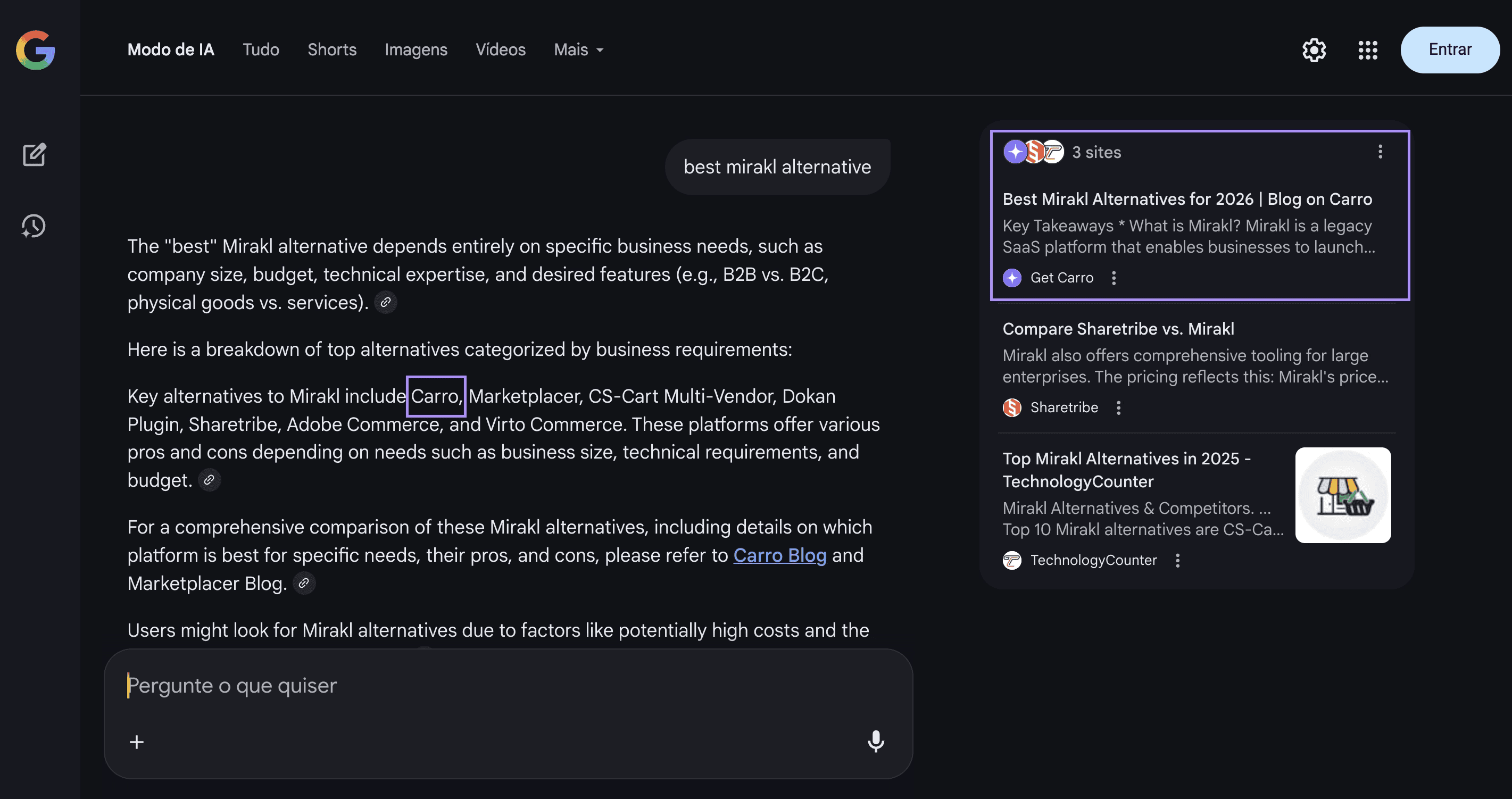The height and width of the screenshot is (799, 1512).
Task: Click the stacked site favicons beside '3 sites'
Action: coord(1034,152)
